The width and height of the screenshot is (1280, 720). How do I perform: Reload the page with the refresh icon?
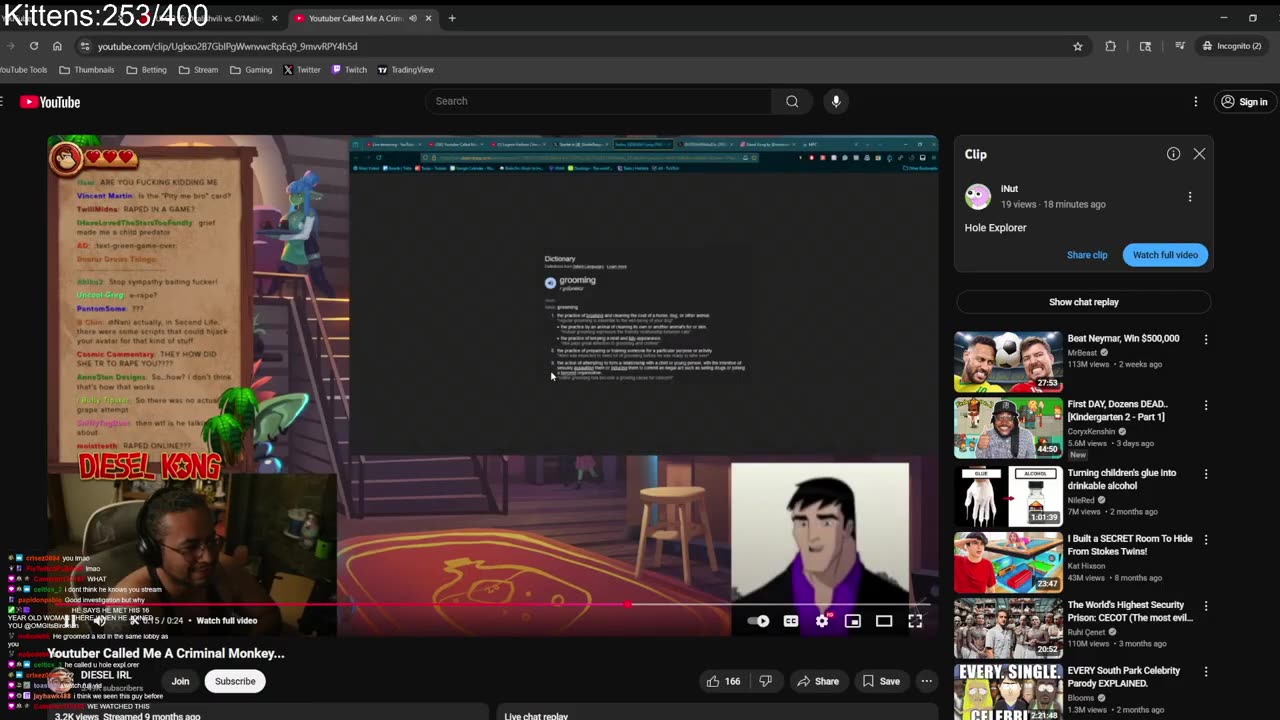coord(34,46)
